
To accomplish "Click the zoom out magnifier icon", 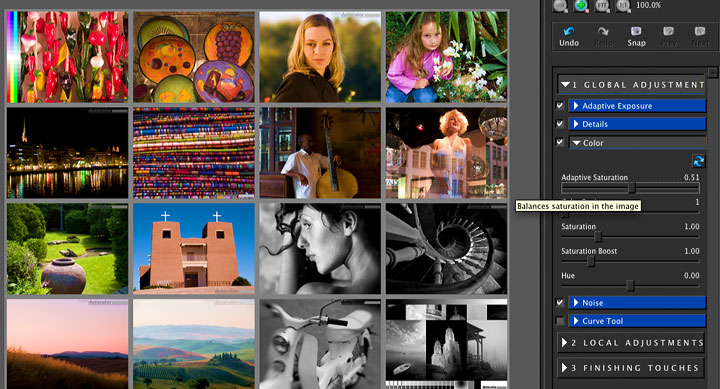I will click(560, 6).
